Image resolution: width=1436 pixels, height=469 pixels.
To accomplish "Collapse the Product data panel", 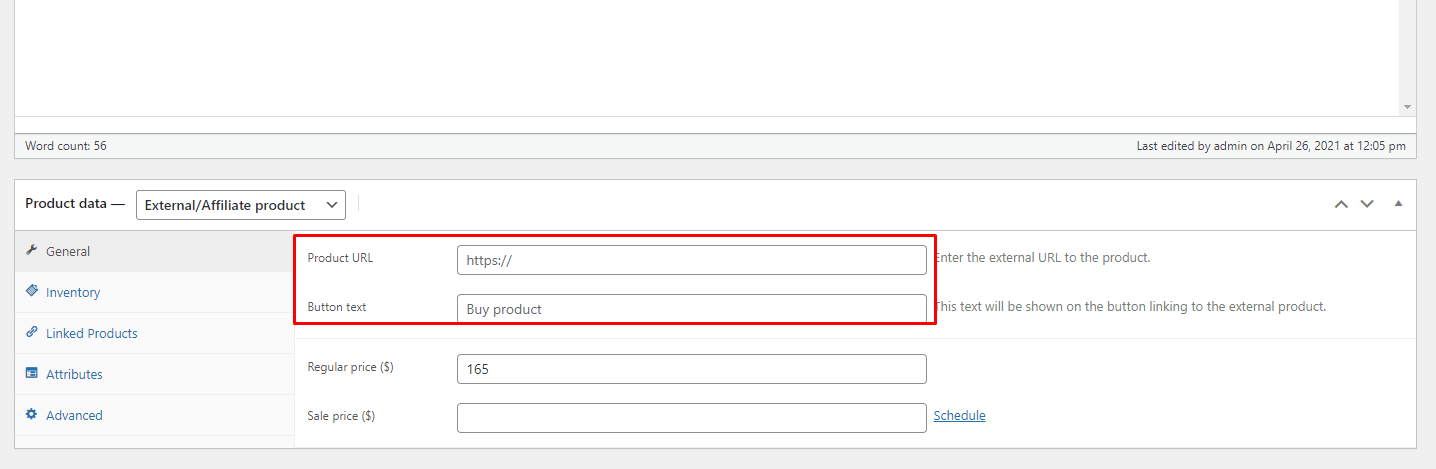I will pyautogui.click(x=1398, y=204).
